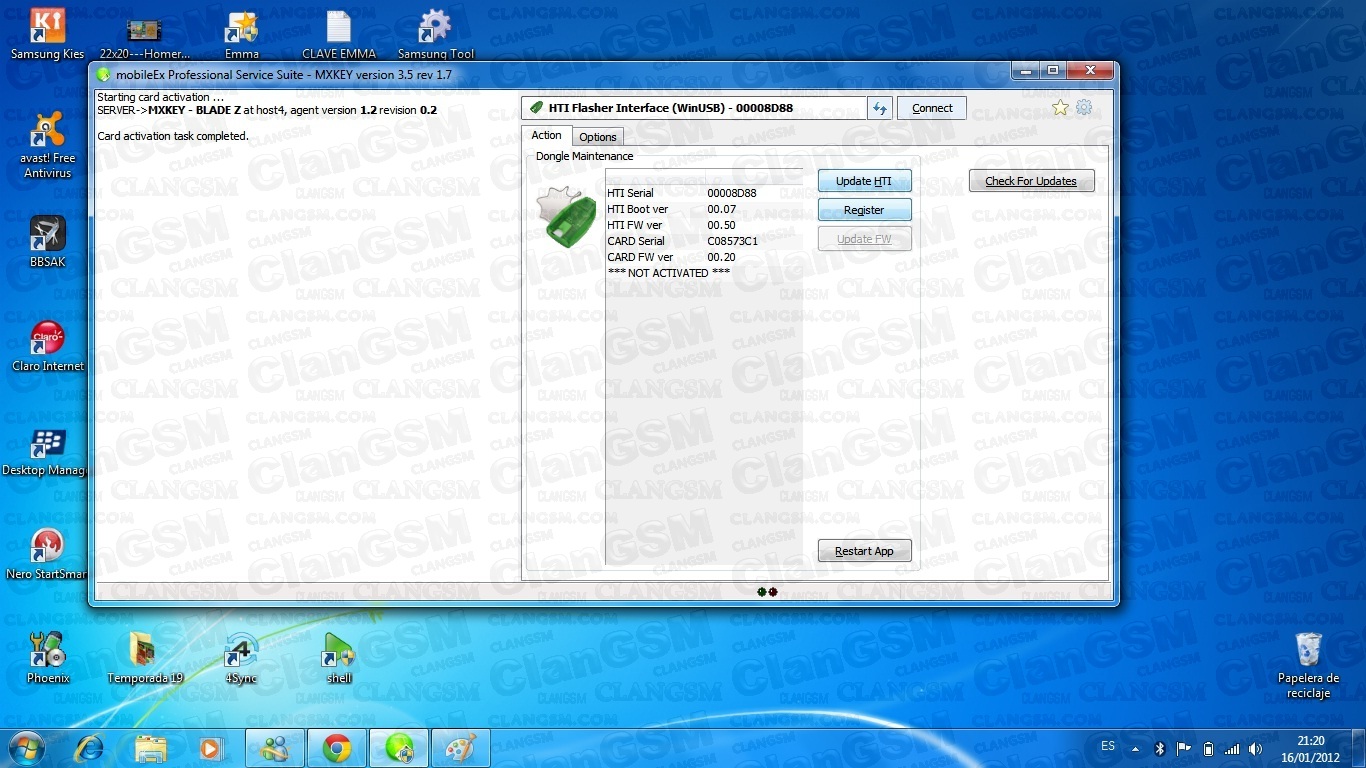Click the Bluetooth tray icon
Viewport: 1366px width, 768px height.
pos(1160,748)
